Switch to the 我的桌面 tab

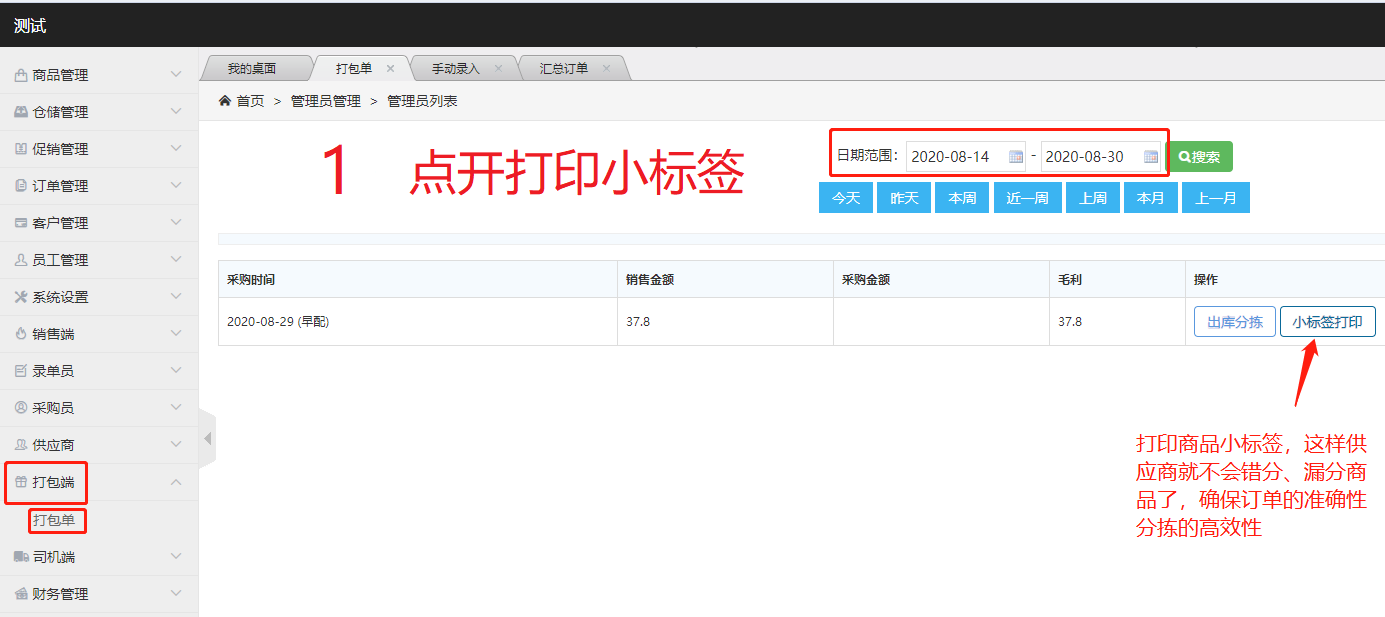tap(251, 69)
